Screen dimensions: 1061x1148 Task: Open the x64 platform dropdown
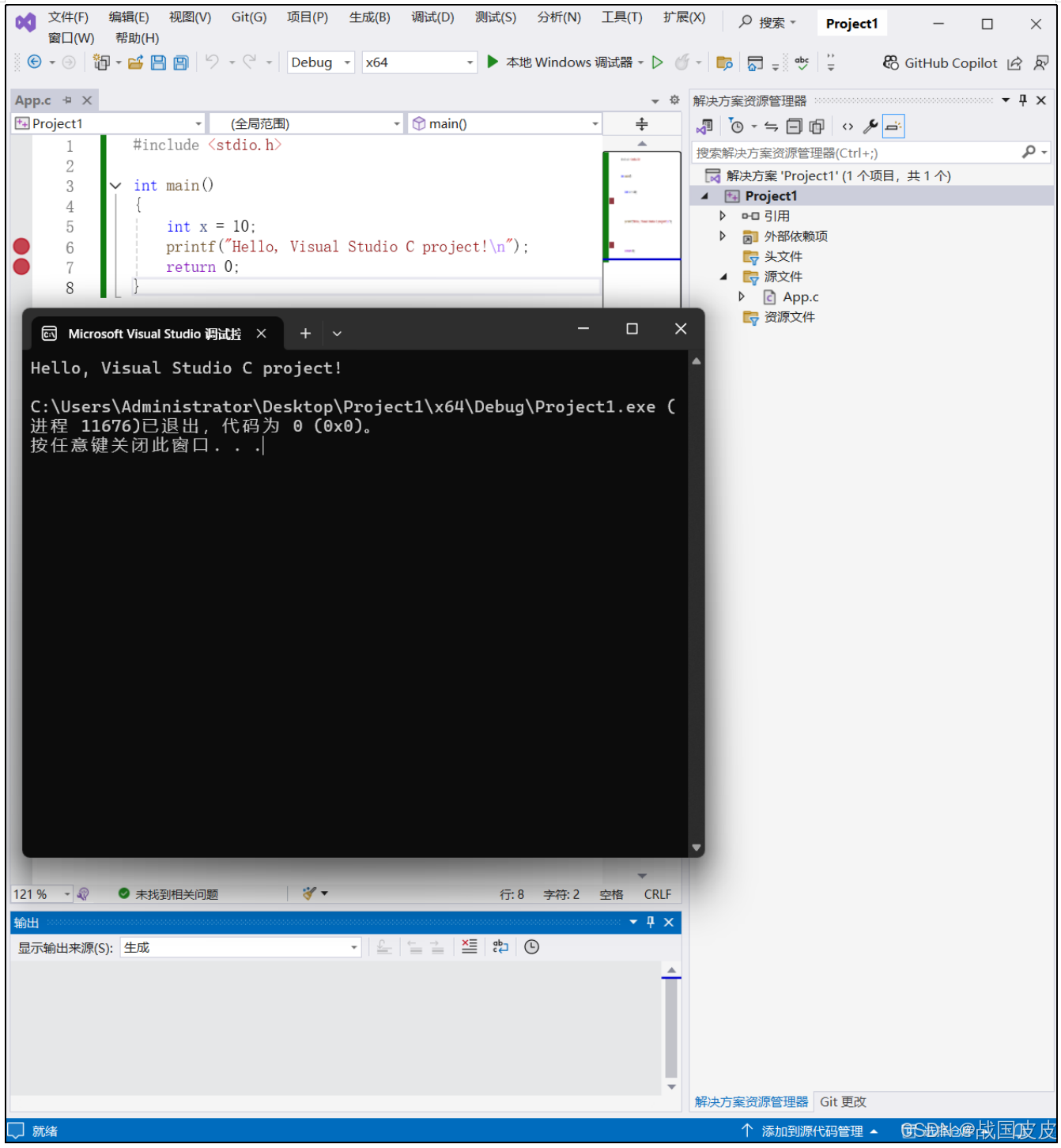419,62
